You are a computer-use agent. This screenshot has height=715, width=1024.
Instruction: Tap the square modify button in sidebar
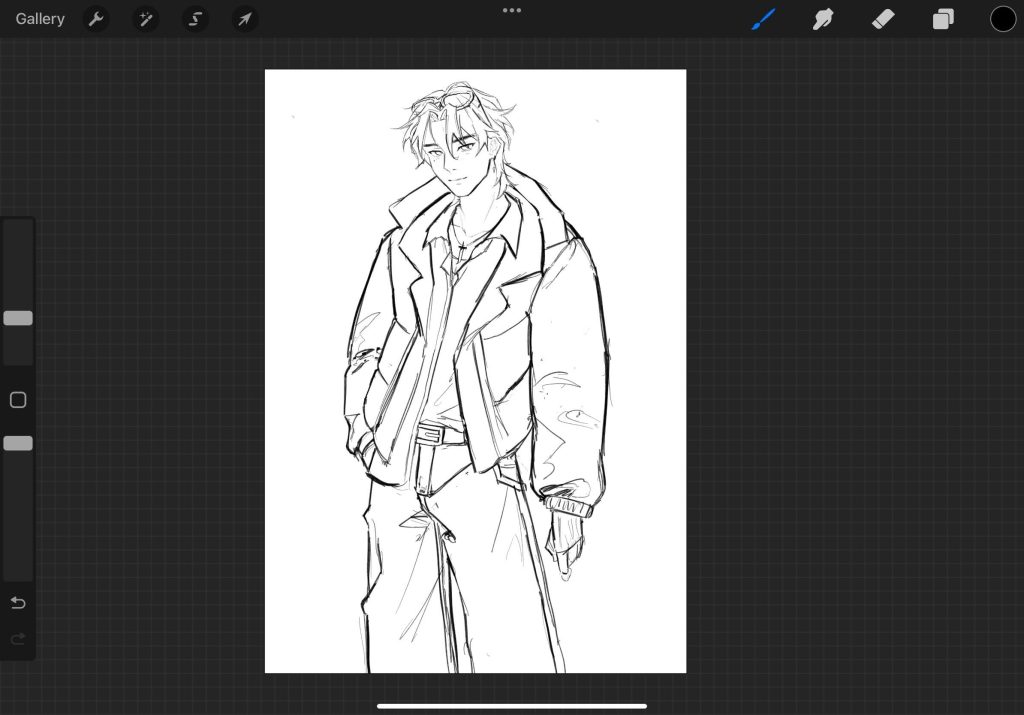18,400
